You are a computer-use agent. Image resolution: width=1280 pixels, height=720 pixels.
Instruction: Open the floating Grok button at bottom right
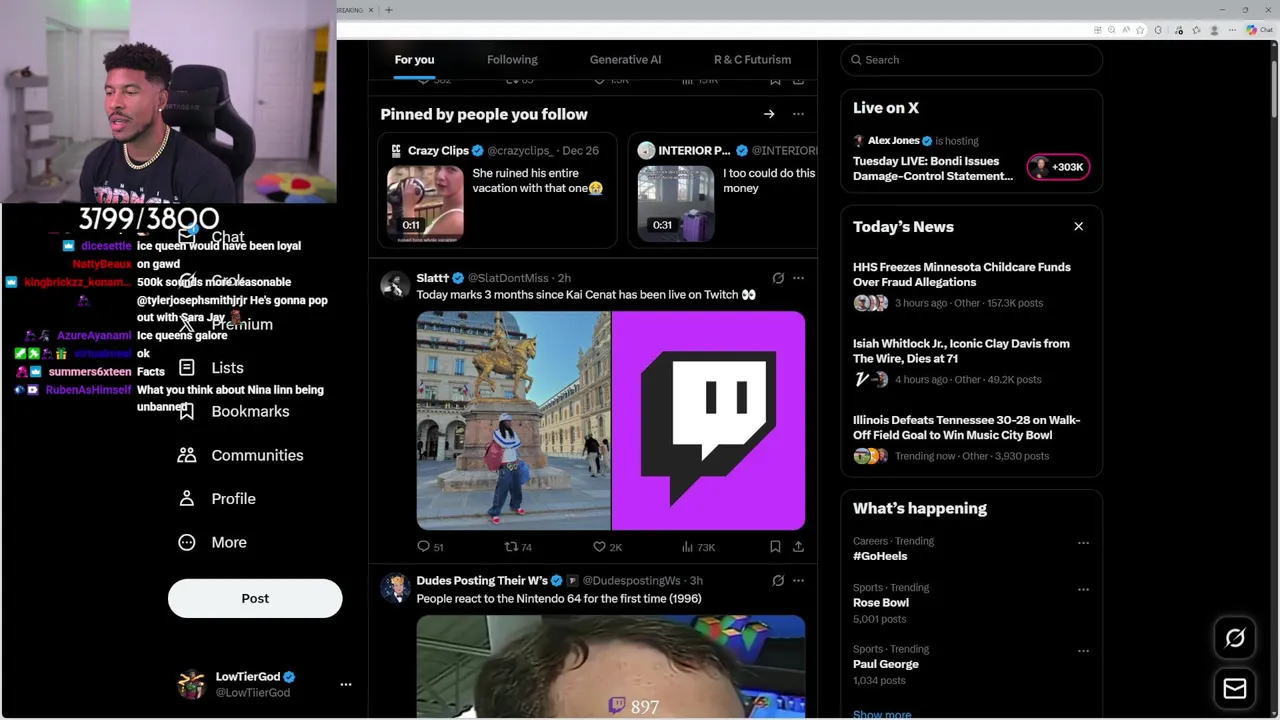1235,638
